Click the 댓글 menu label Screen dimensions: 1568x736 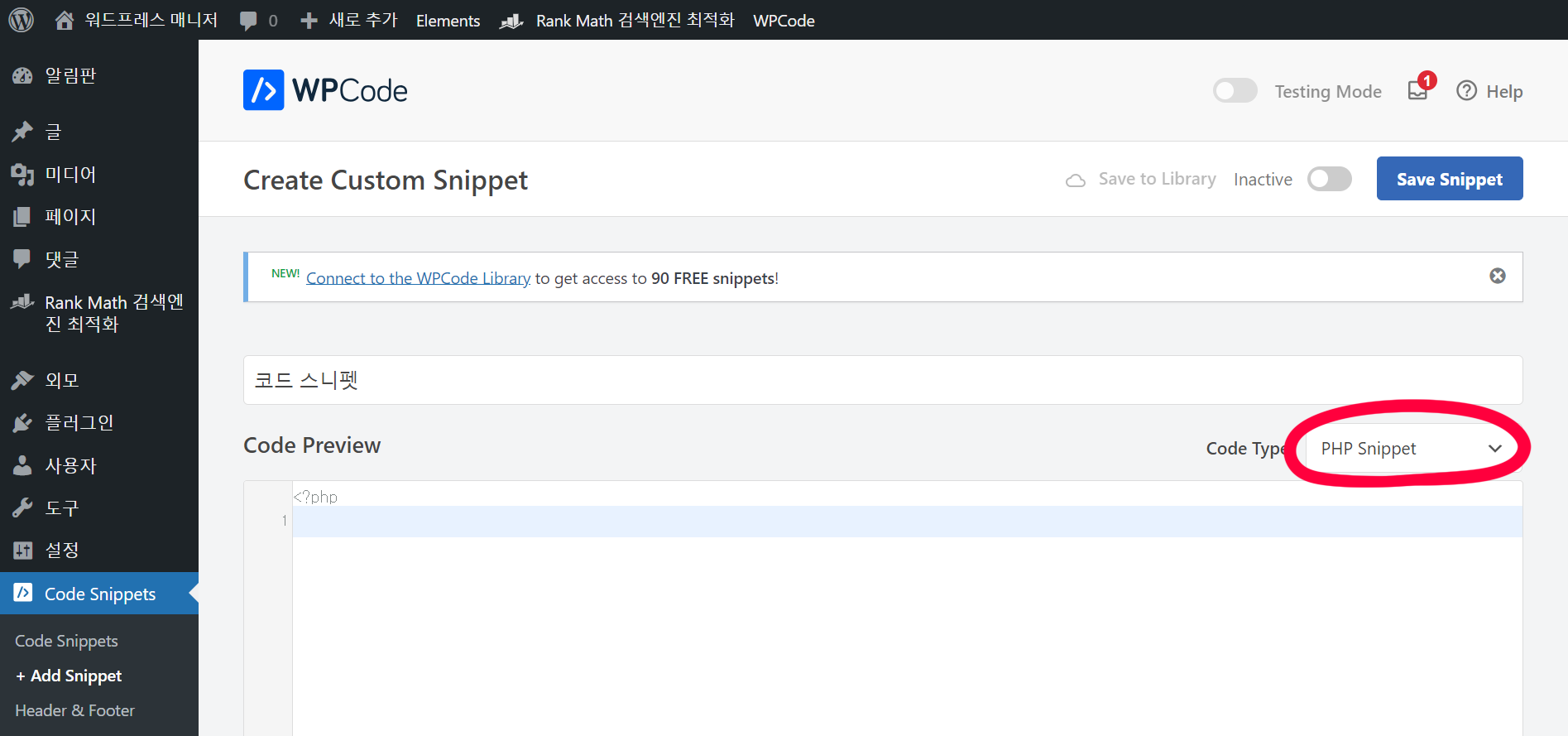tap(62, 259)
